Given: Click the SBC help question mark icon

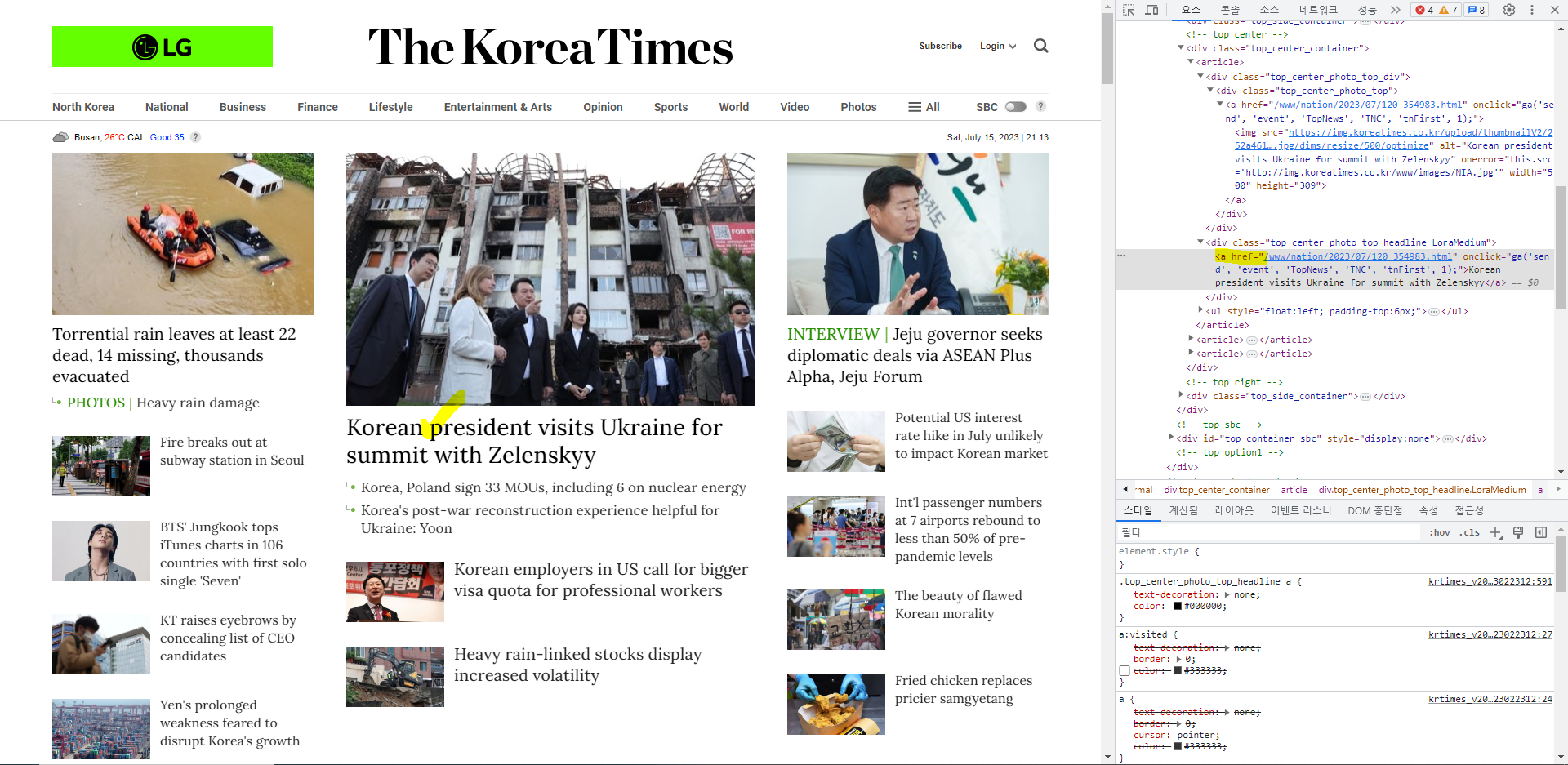Looking at the screenshot, I should click(x=1040, y=106).
